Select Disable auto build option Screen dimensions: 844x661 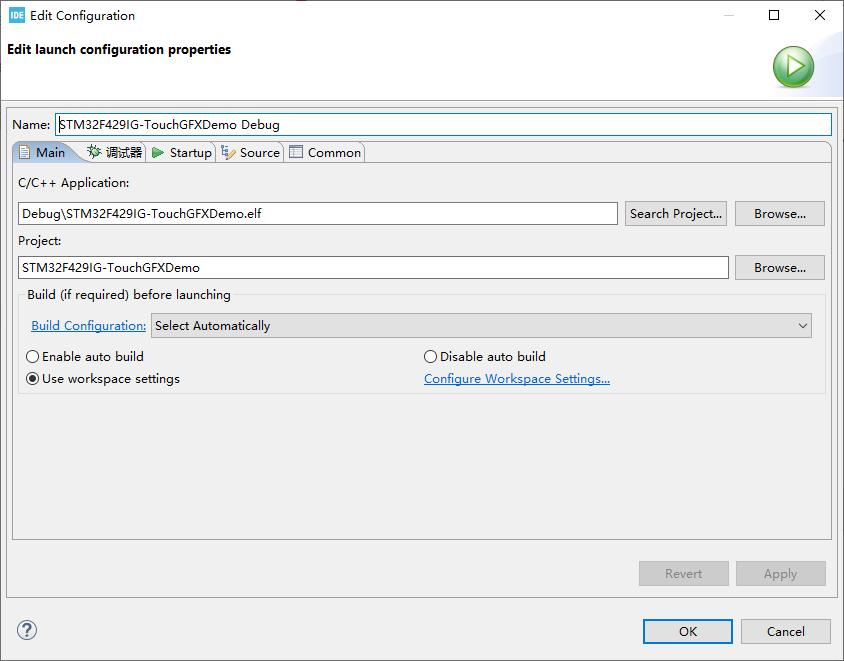click(x=431, y=356)
